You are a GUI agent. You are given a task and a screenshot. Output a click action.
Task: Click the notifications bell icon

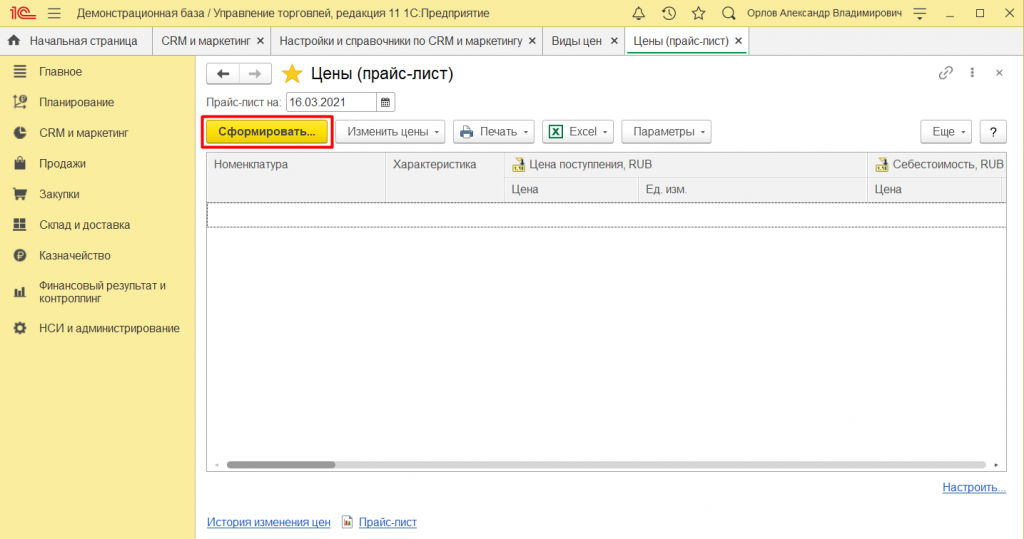tap(639, 13)
